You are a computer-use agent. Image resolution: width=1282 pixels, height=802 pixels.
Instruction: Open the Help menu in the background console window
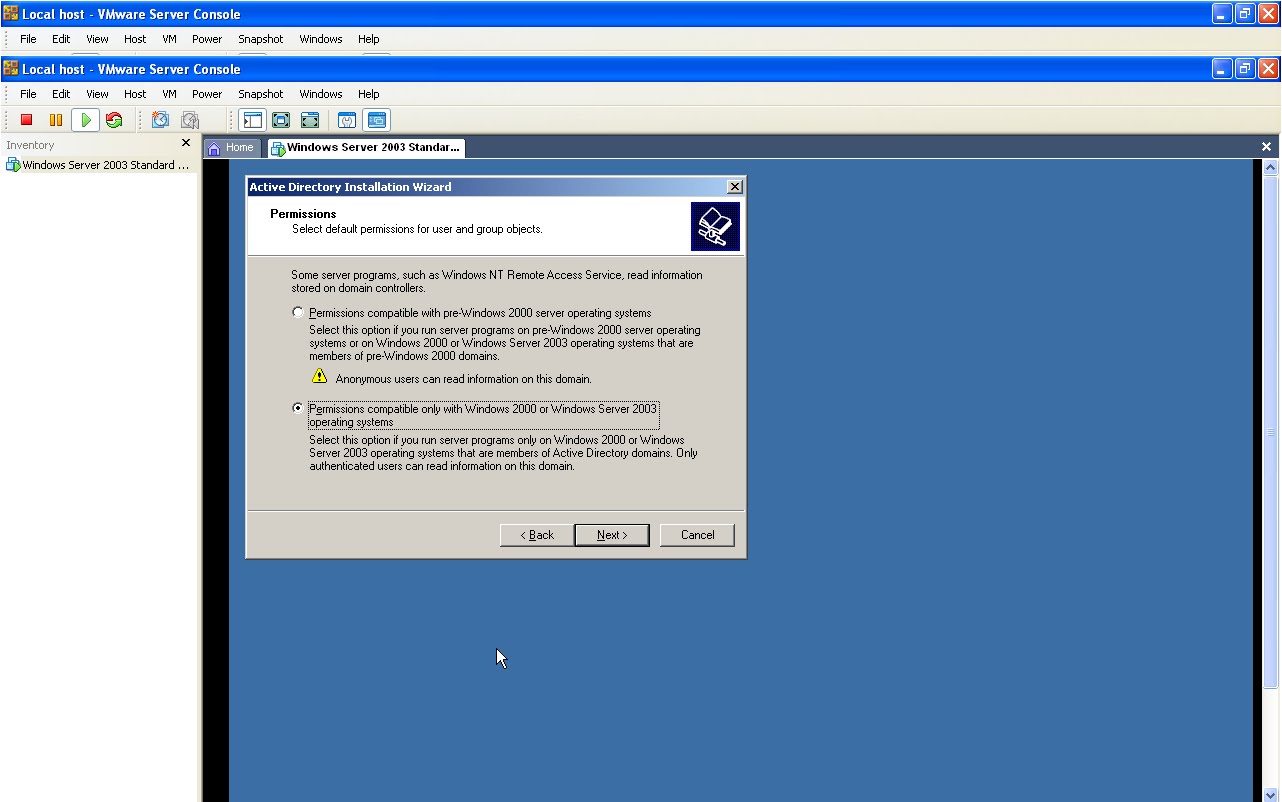(x=369, y=39)
